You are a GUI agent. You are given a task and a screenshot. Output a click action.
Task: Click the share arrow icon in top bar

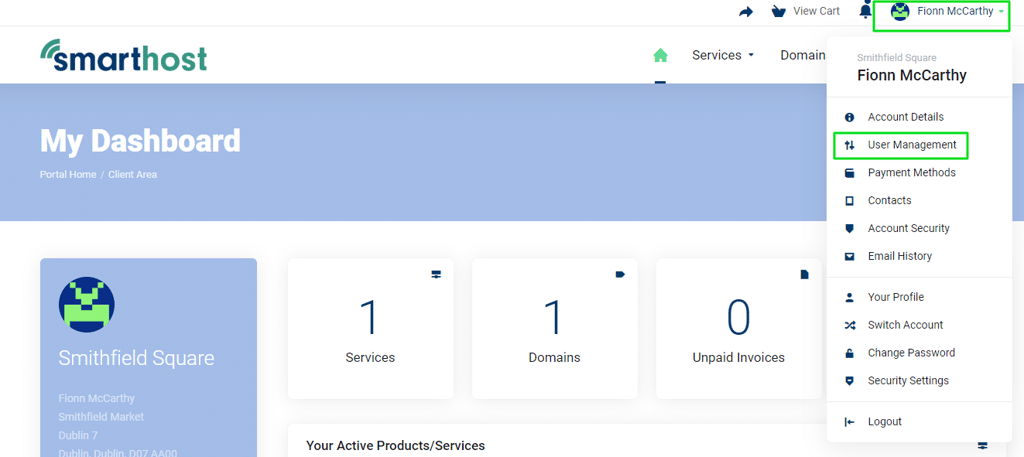pyautogui.click(x=746, y=12)
